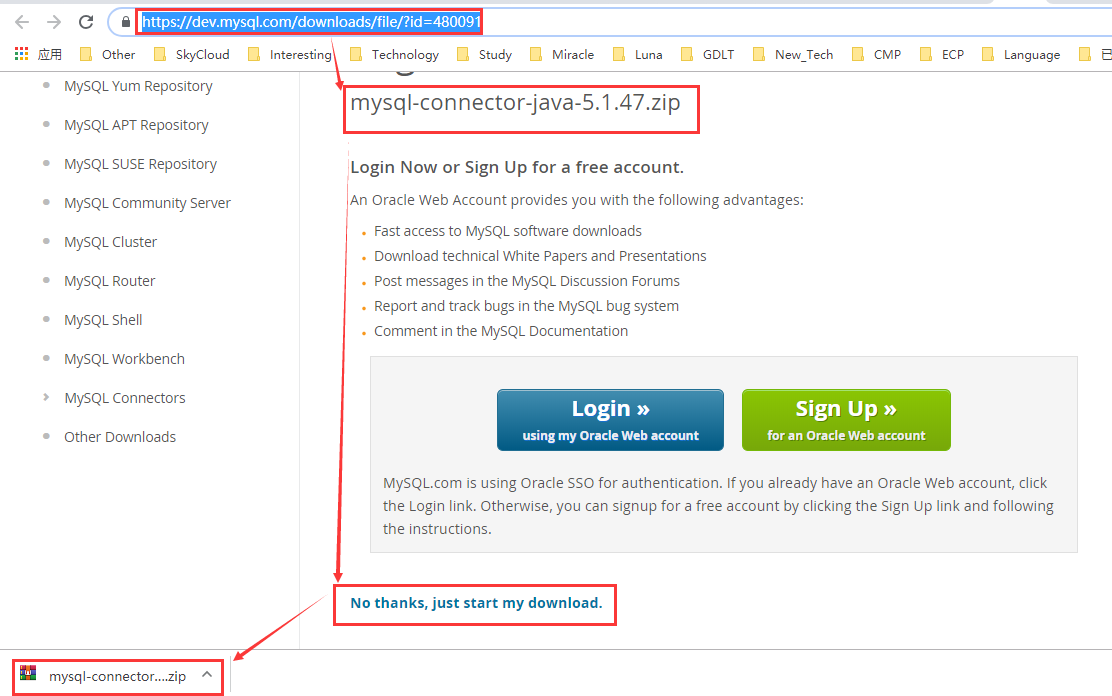Open MySQL Community Server downloads
This screenshot has height=696, width=1112.
[148, 203]
